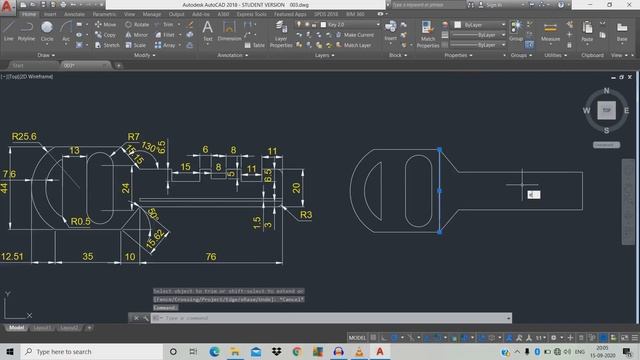Screen dimensions: 640x360
Task: Toggle clean screen in status bar
Action: [624, 338]
